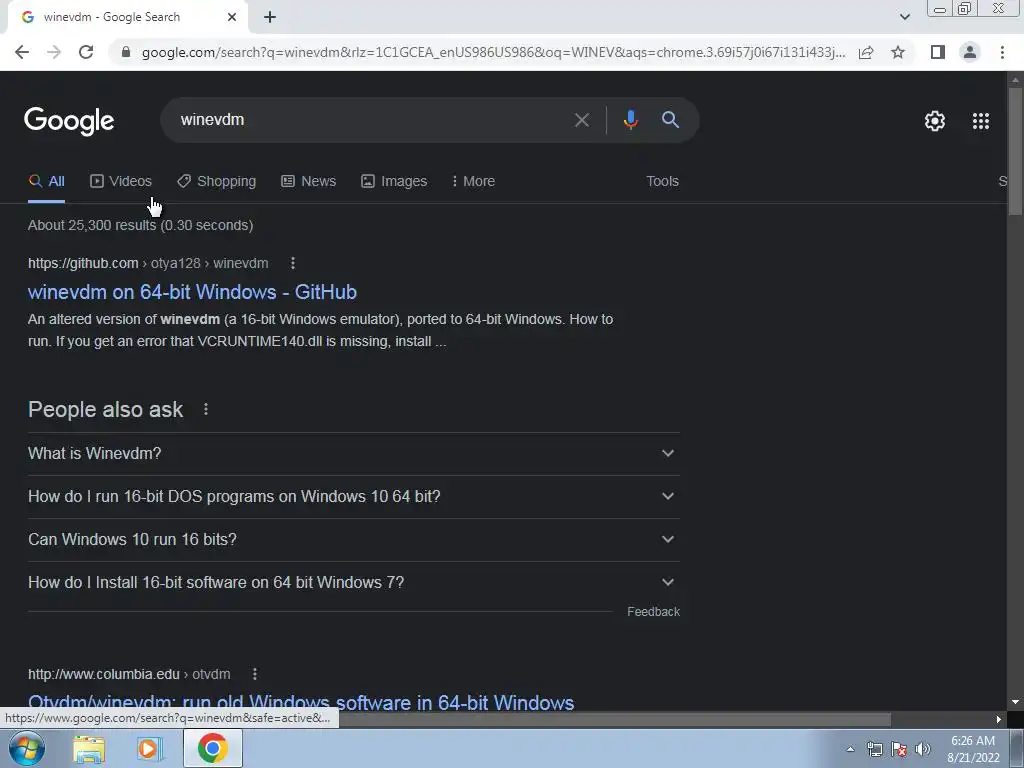Bookmark this page with the star icon
Screen dimensions: 1024x768
click(x=898, y=52)
